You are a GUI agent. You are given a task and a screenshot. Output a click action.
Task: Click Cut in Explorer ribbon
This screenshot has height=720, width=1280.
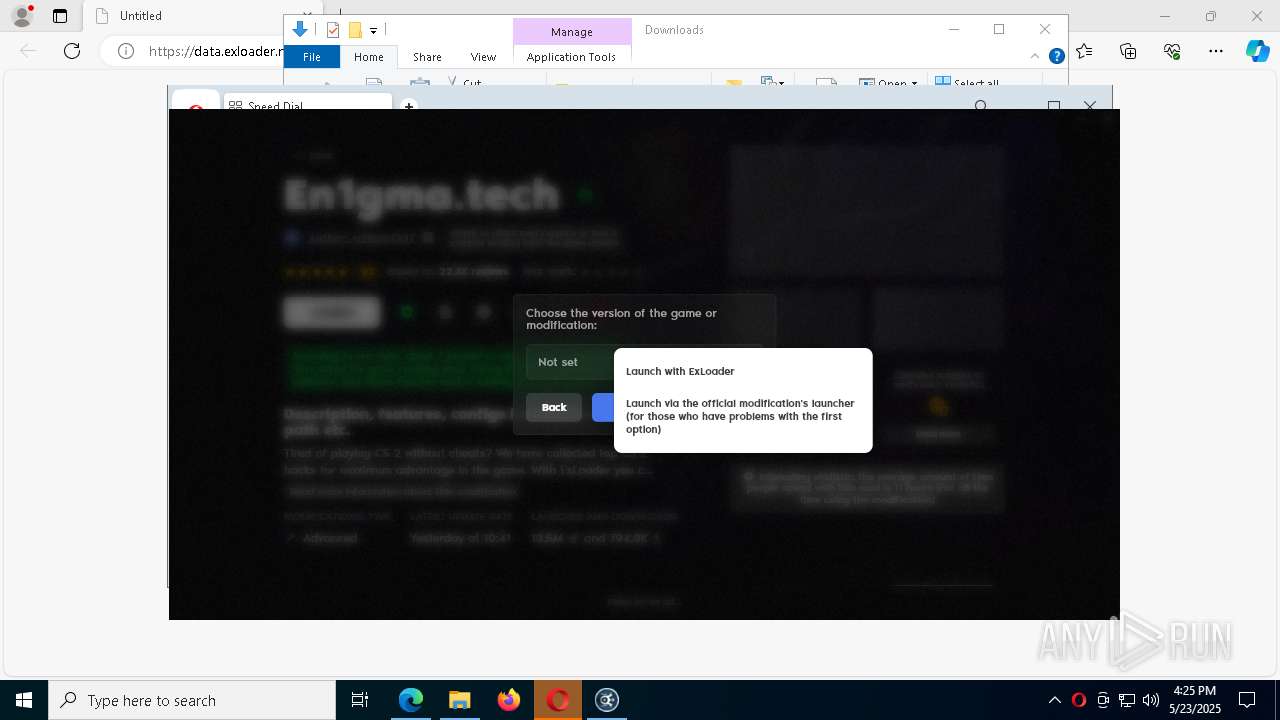(464, 83)
